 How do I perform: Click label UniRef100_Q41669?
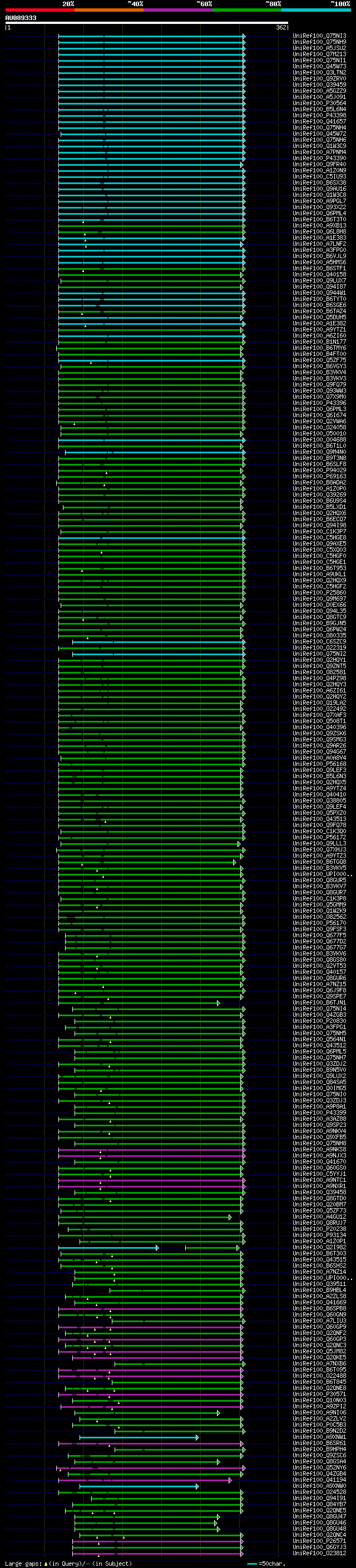[319, 1302]
